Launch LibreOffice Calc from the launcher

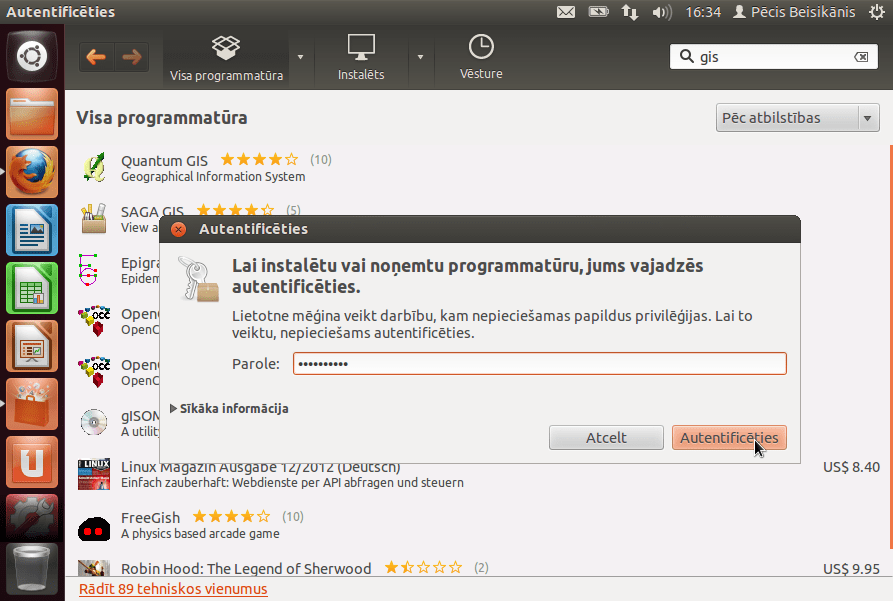click(x=32, y=288)
